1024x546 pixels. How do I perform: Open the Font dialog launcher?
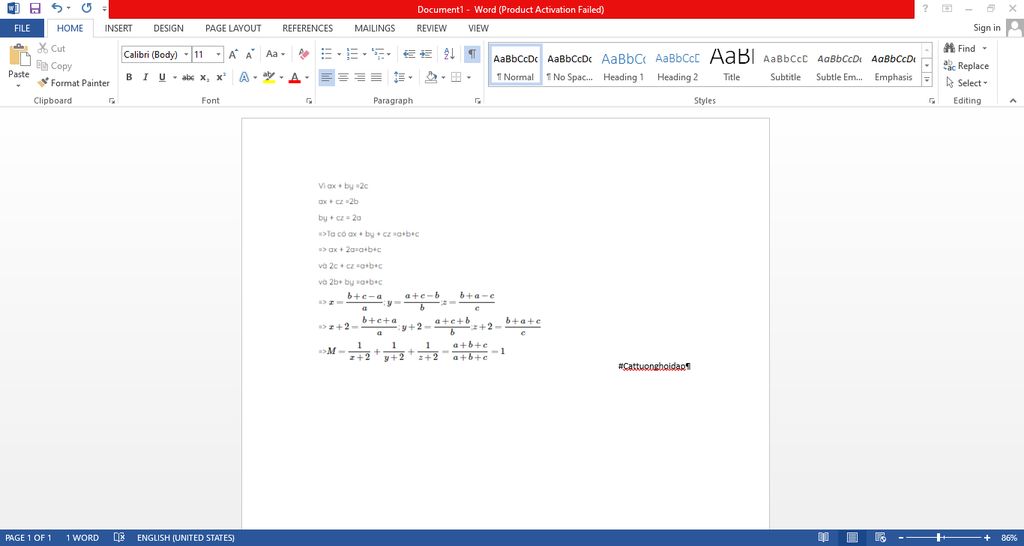click(x=309, y=101)
